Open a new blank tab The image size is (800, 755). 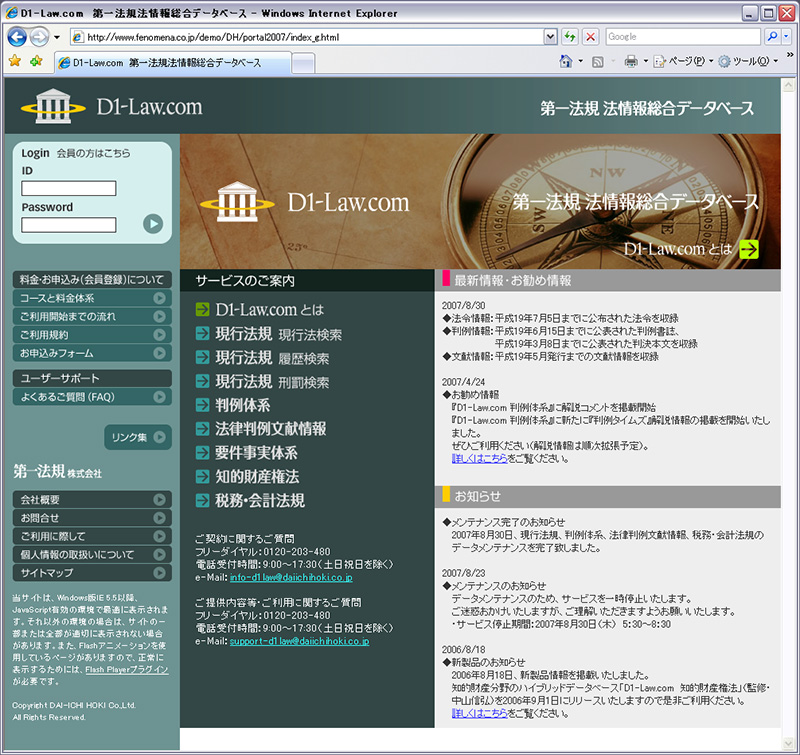[303, 64]
